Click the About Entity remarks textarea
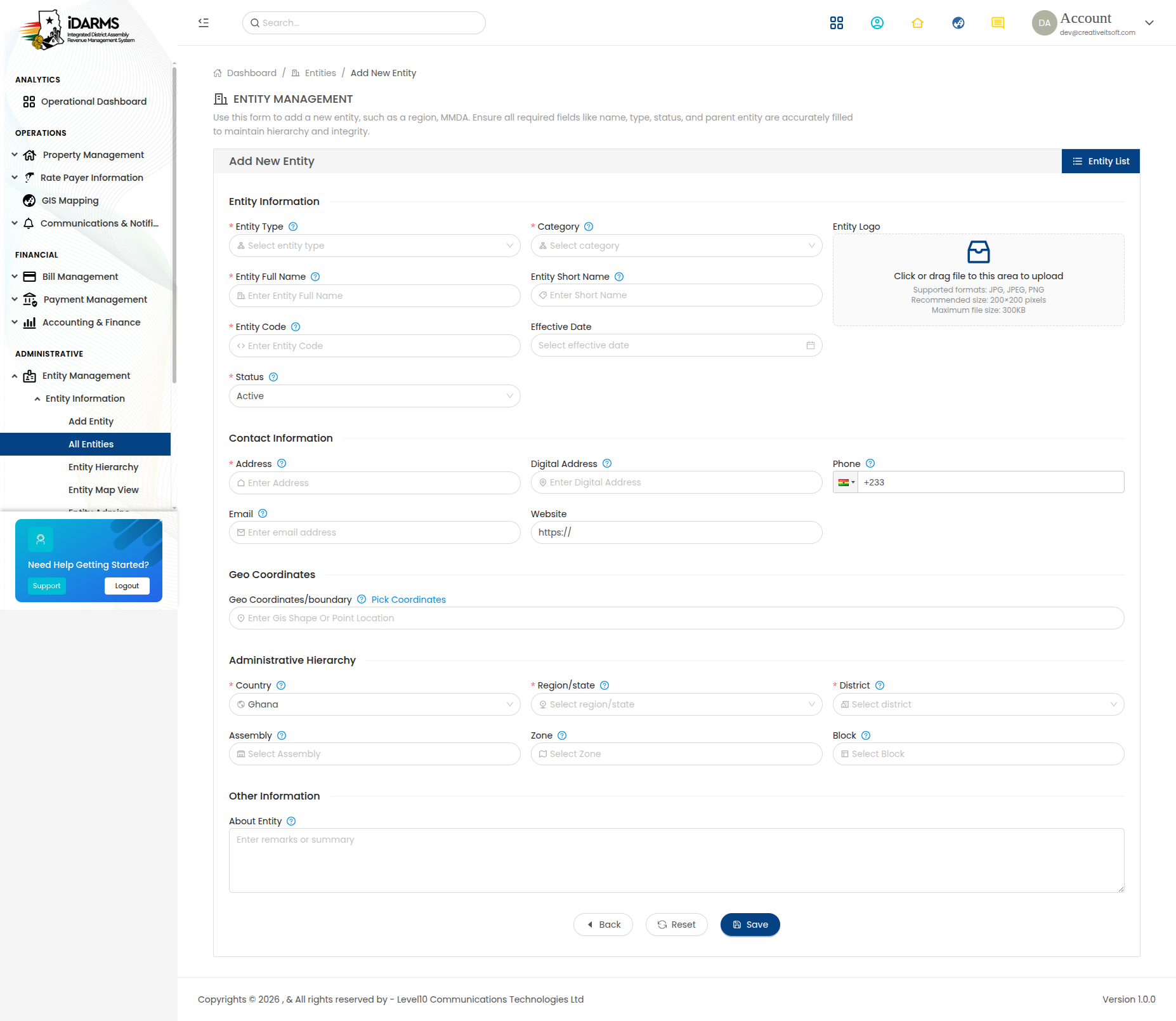The height and width of the screenshot is (1021, 1176). 677,860
